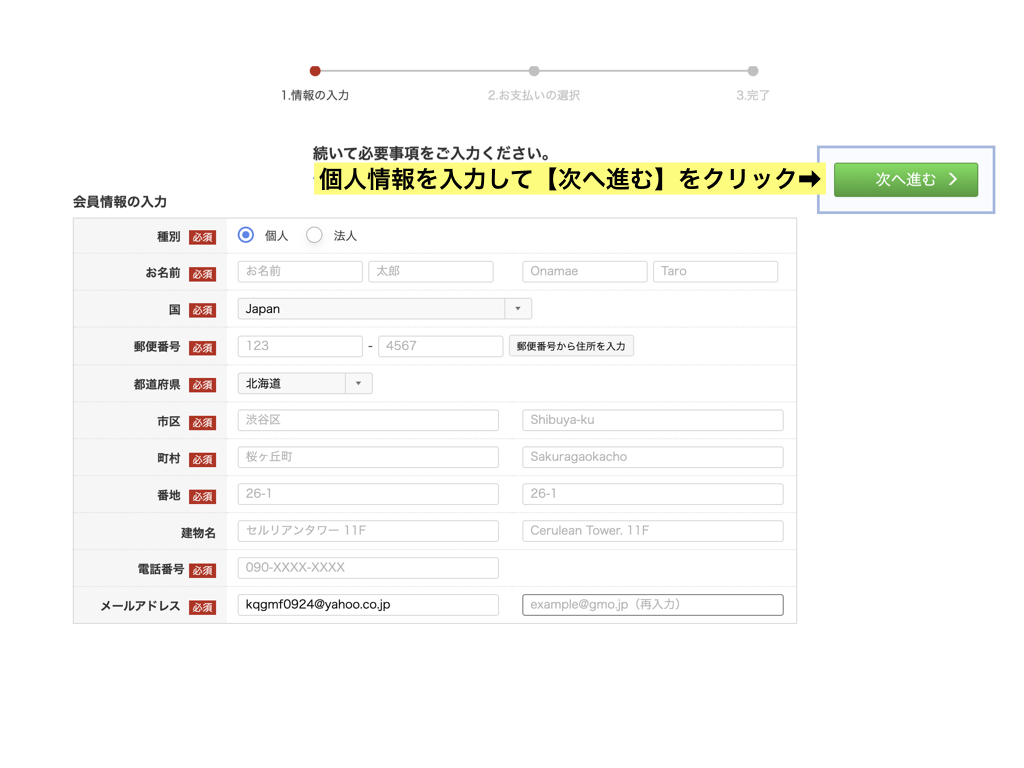Viewport: 1024px width, 768px height.
Task: Click the 都道府県 label
Action: (x=157, y=385)
